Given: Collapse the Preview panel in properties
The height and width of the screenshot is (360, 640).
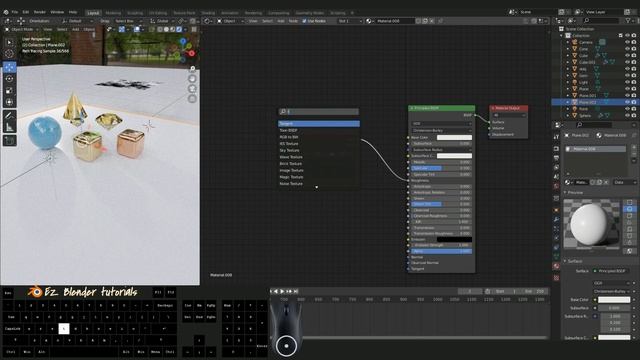Looking at the screenshot, I should pos(566,192).
